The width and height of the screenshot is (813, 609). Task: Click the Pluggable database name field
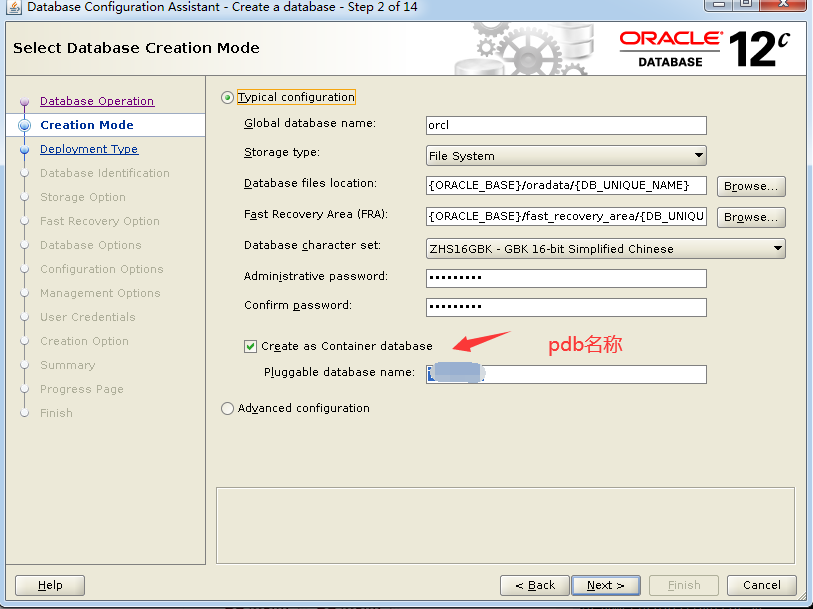tap(566, 374)
